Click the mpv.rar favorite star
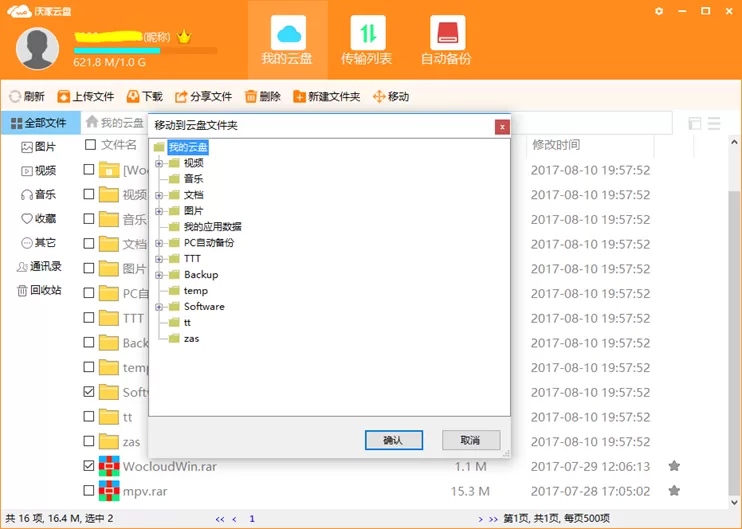The height and width of the screenshot is (529, 742). pos(674,491)
